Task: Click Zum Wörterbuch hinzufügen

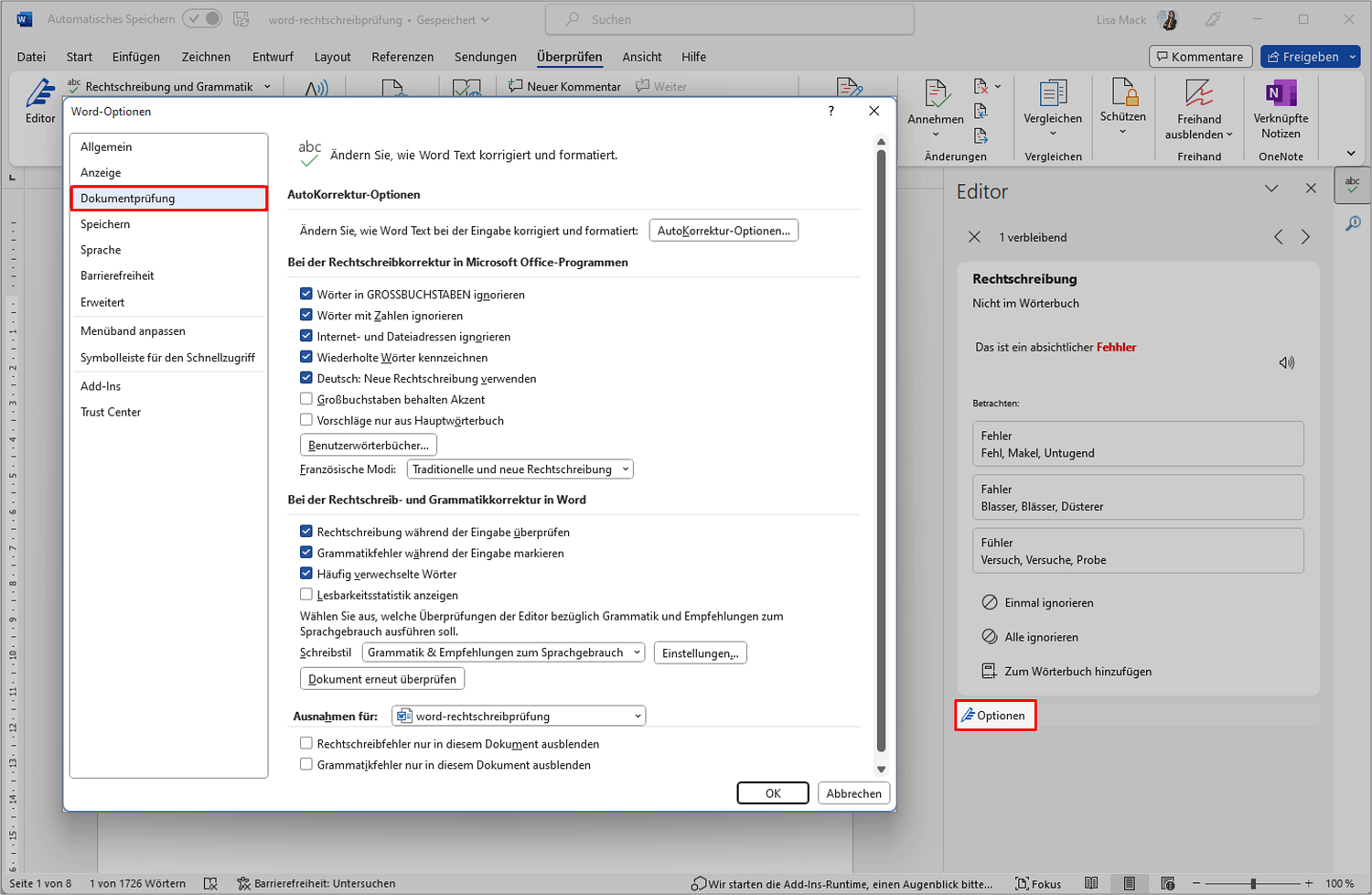Action: (x=1067, y=671)
